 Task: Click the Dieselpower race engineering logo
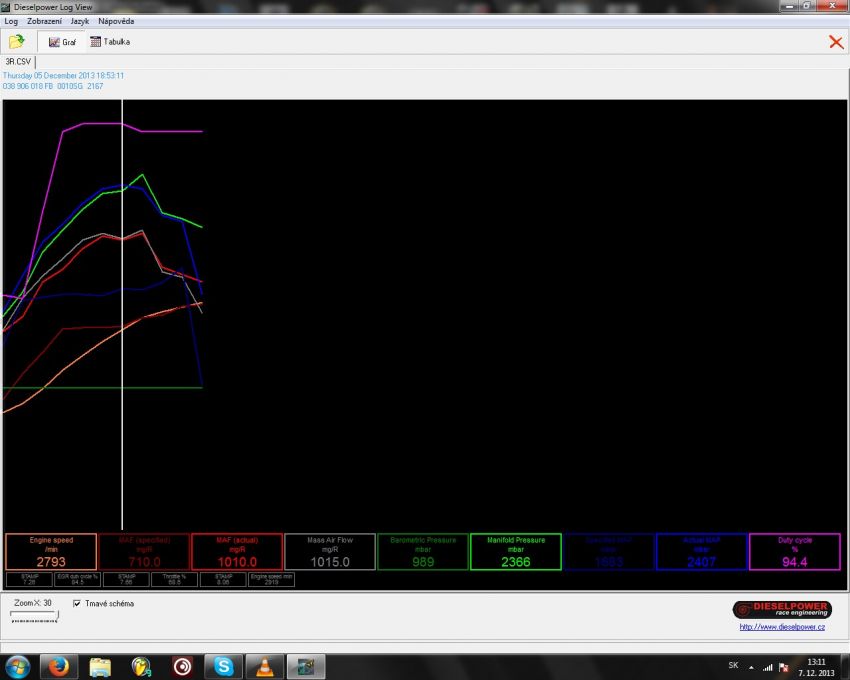[x=782, y=610]
